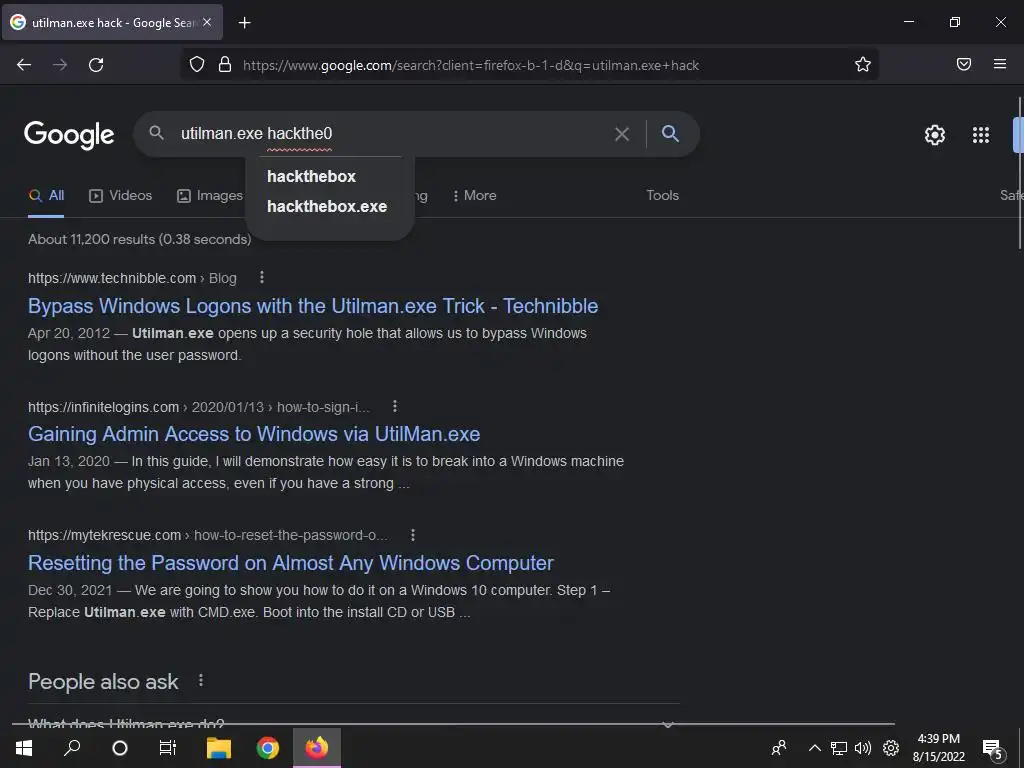The image size is (1024, 768).
Task: Click the Firefox taskbar icon
Action: pyautogui.click(x=317, y=747)
